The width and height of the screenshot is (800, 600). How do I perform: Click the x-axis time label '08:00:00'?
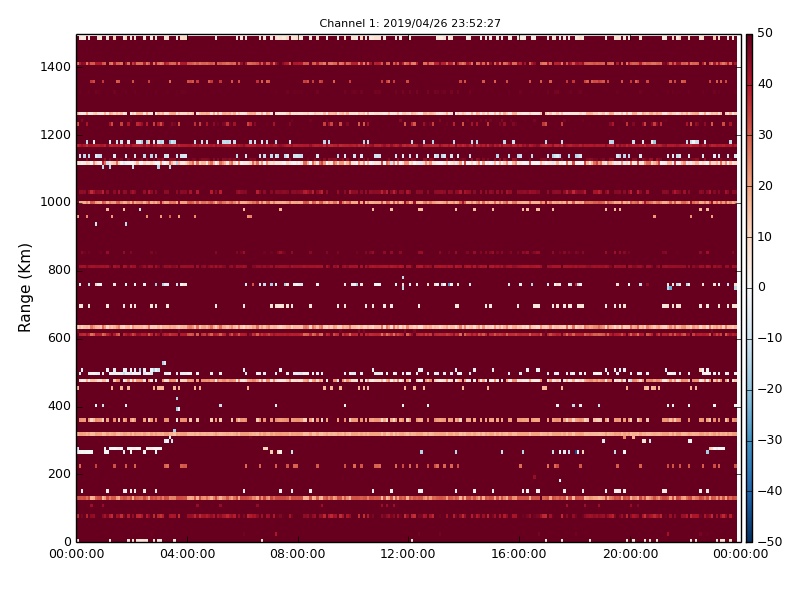[x=298, y=554]
